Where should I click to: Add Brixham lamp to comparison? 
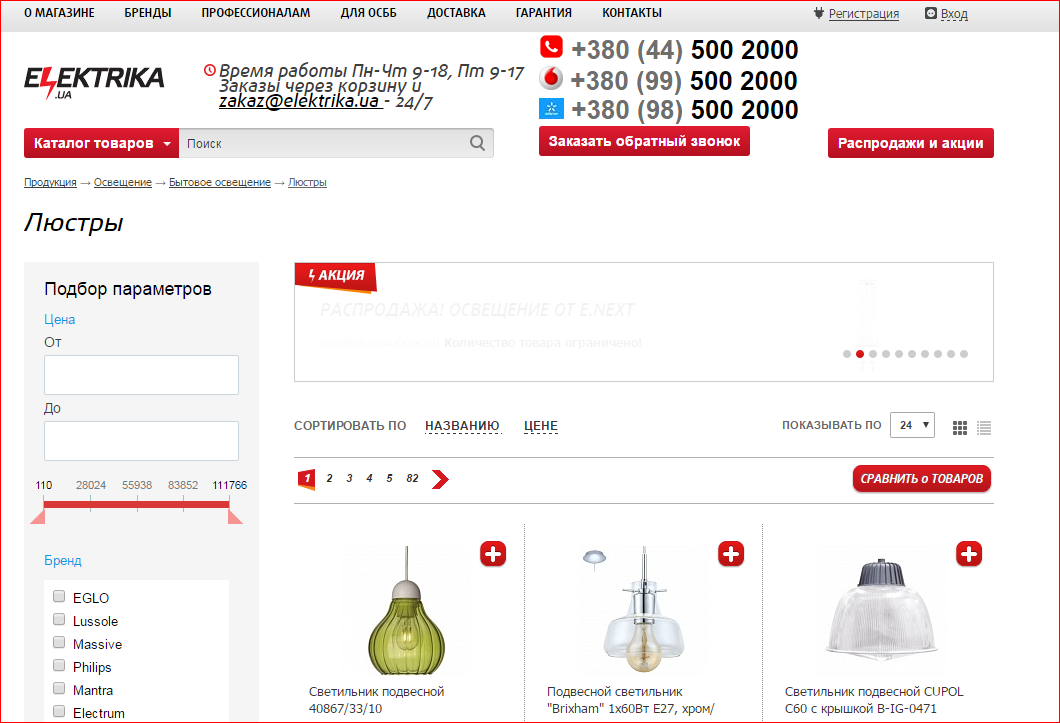(731, 553)
